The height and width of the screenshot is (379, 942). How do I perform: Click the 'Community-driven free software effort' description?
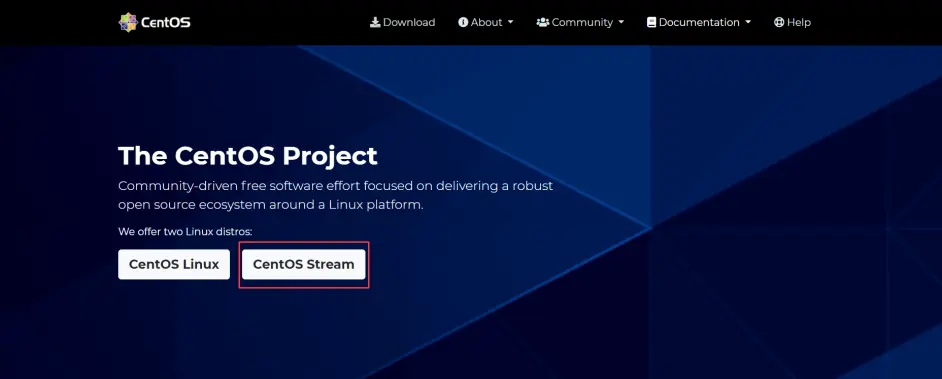(x=335, y=195)
